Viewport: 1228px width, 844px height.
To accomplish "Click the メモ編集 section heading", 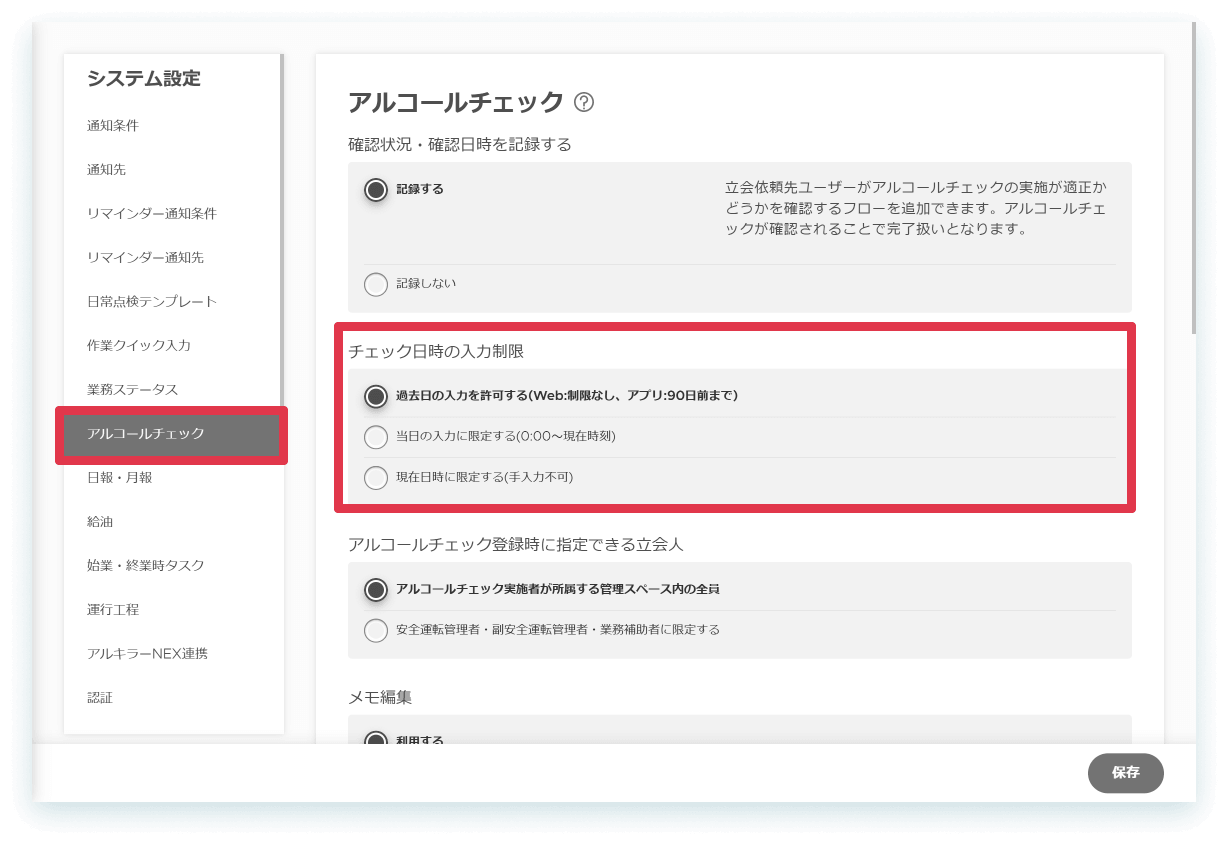I will [380, 697].
